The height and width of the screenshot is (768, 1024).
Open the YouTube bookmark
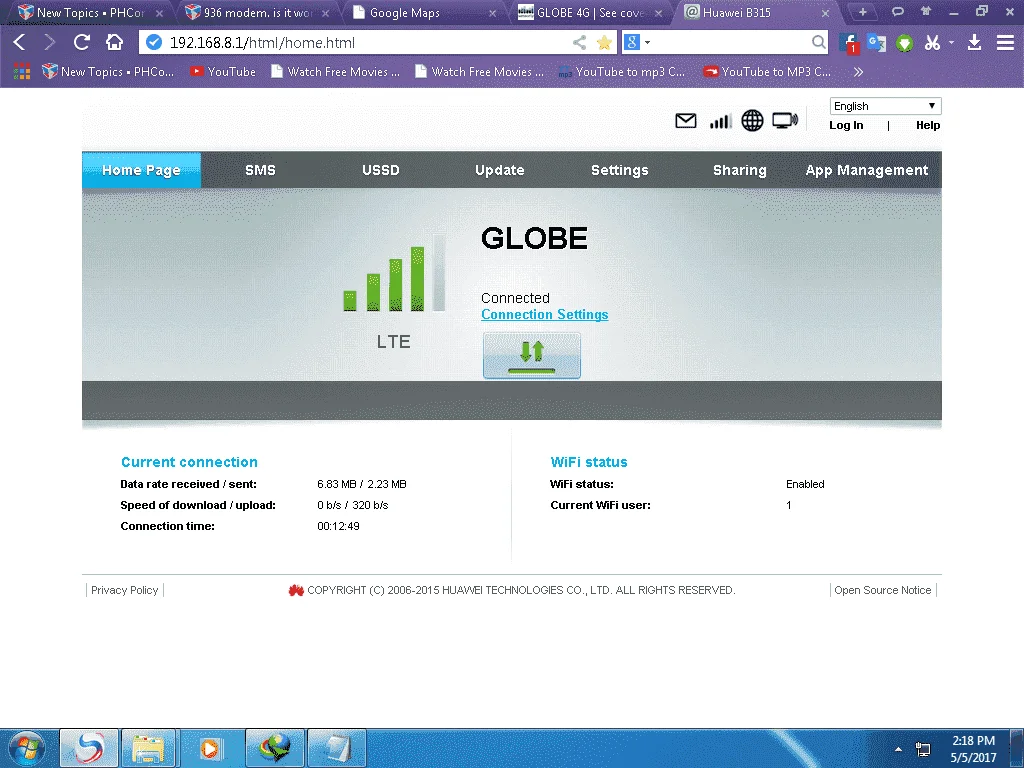[223, 72]
